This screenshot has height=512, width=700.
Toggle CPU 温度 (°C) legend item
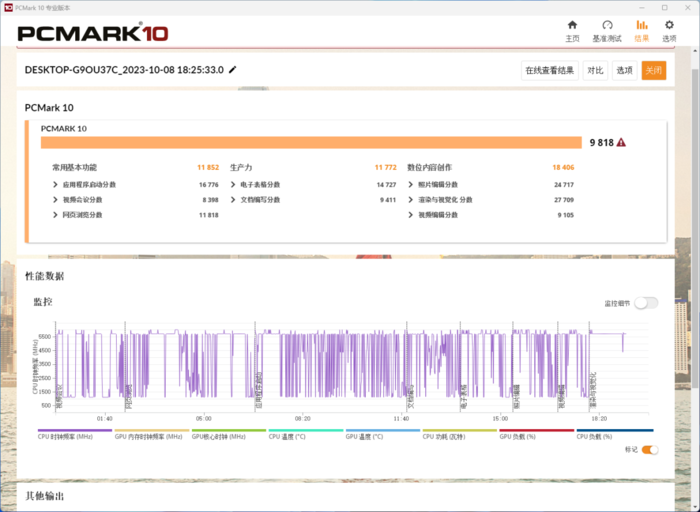pos(306,434)
